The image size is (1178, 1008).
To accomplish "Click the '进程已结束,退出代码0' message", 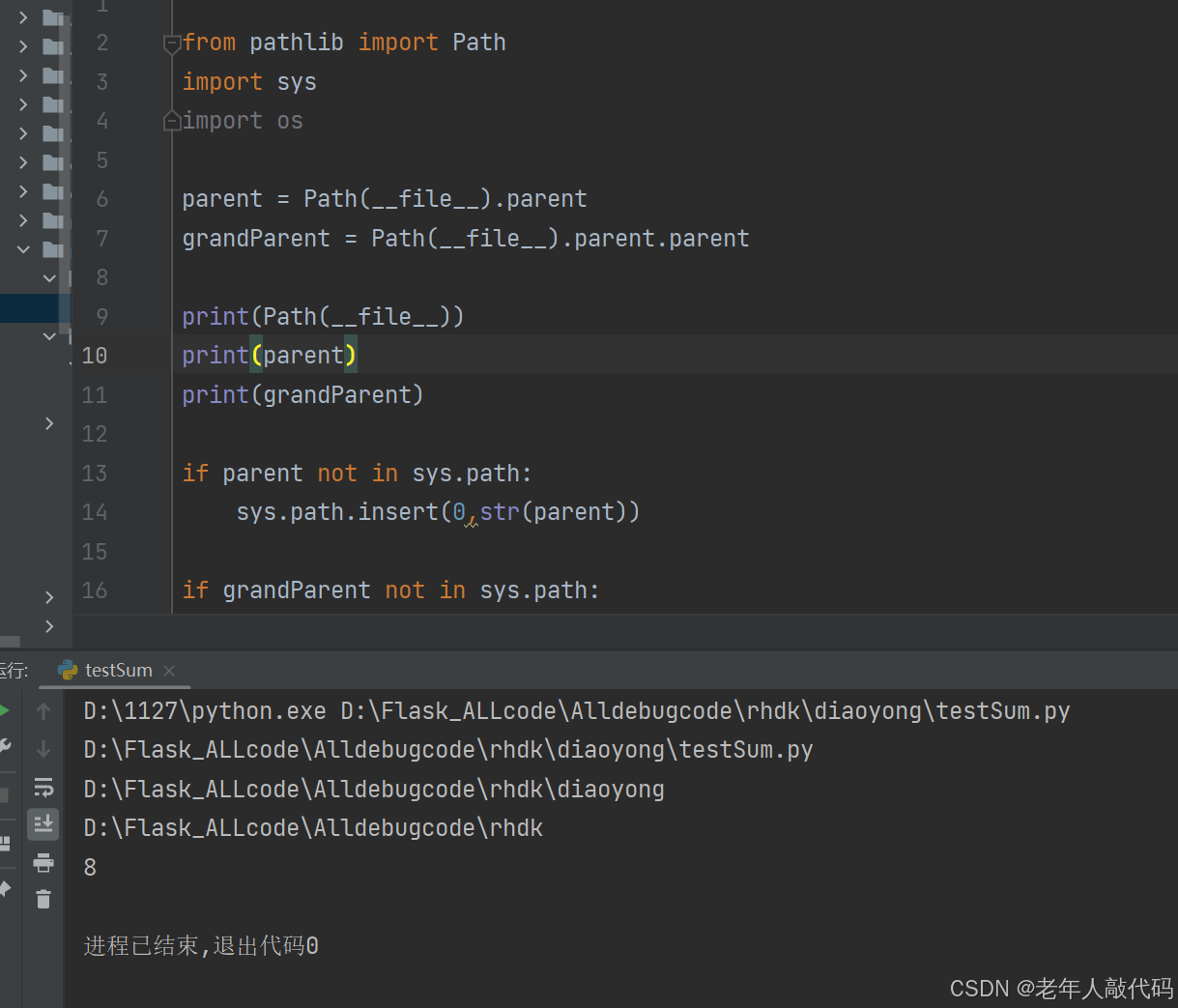I will coord(201,945).
